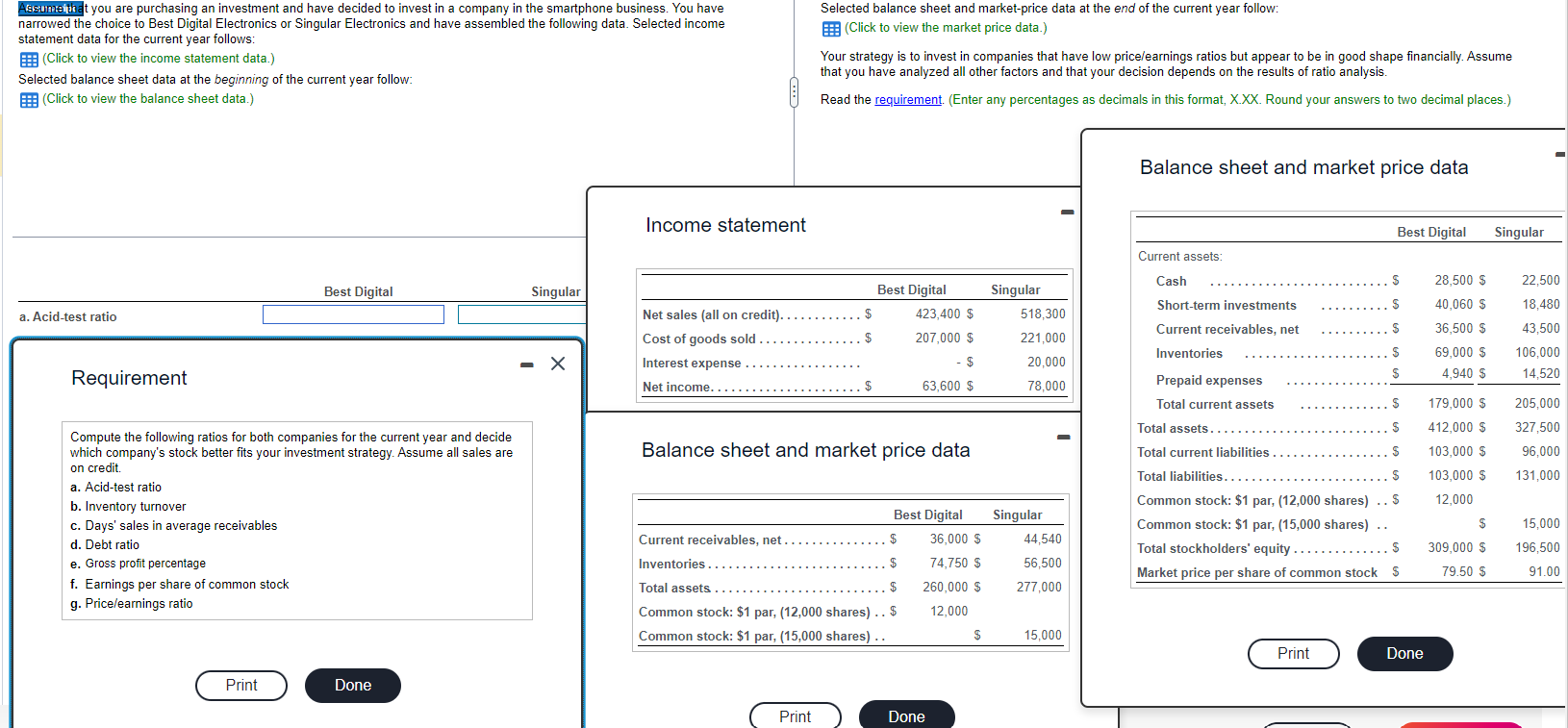The image size is (1568, 728).
Task: Click 'f. Earnings per share of common stock'
Action: (x=179, y=585)
